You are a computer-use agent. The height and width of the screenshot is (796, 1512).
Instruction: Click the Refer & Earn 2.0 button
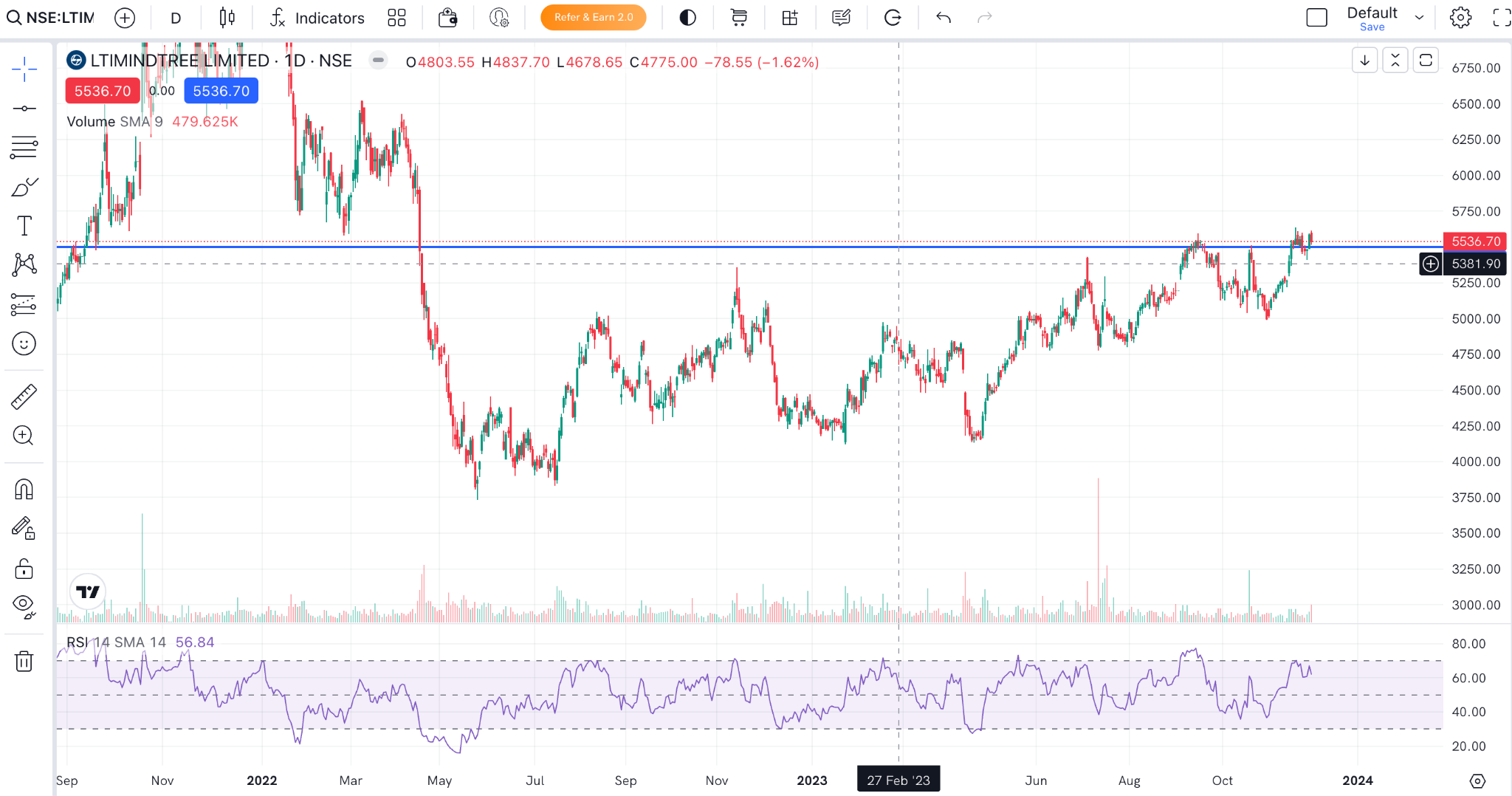[x=593, y=18]
